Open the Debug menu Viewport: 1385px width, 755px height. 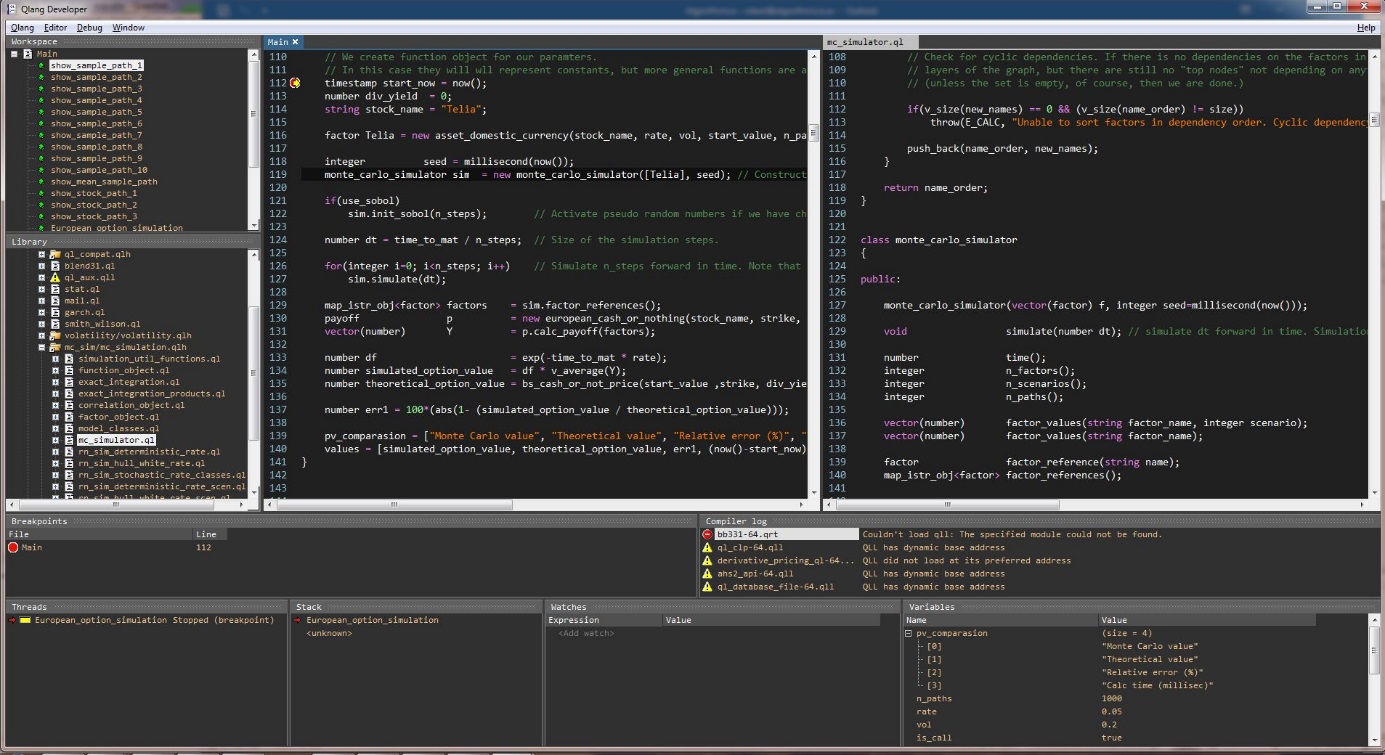(x=90, y=27)
